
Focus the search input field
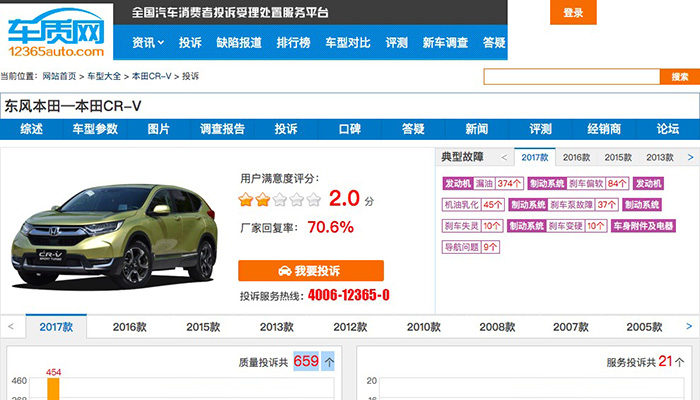click(571, 77)
